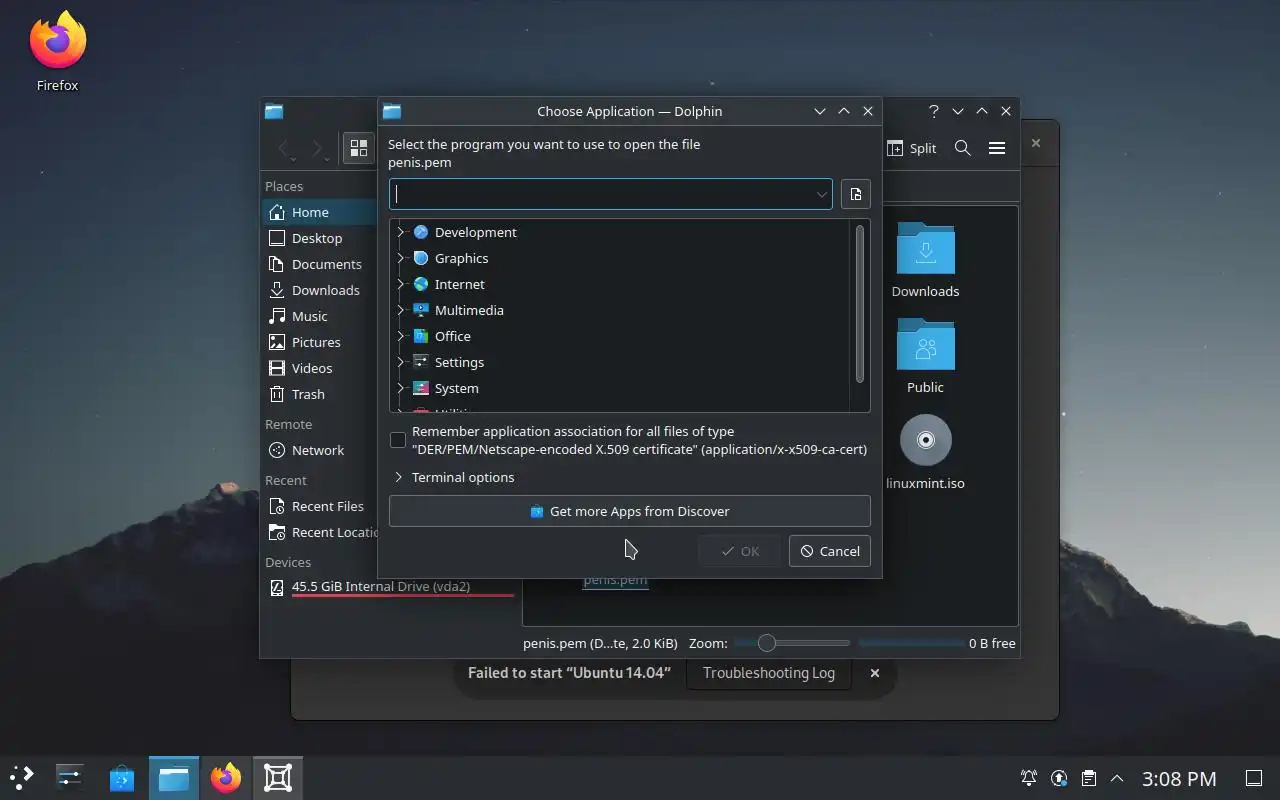Click the browse for executable icon button
The height and width of the screenshot is (800, 1280).
(x=856, y=194)
